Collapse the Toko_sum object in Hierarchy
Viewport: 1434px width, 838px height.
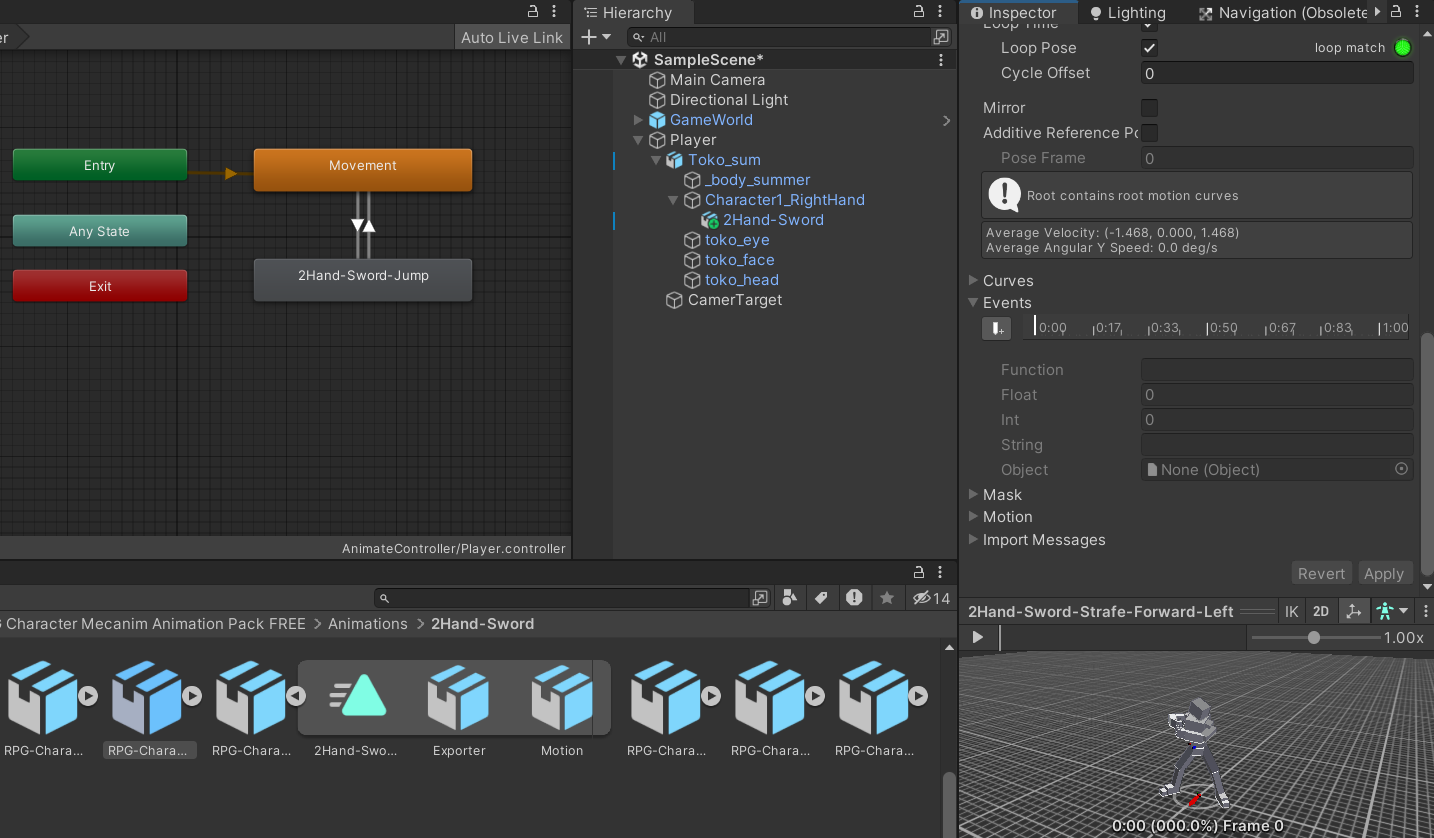pyautogui.click(x=656, y=160)
